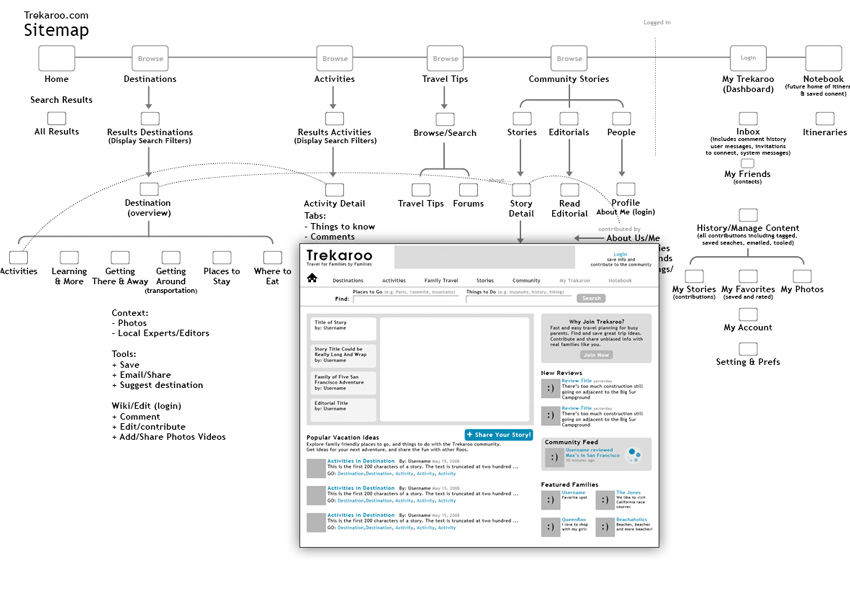Open the QueenRoo featured family link
This screenshot has width=850, height=610.
pos(574,519)
